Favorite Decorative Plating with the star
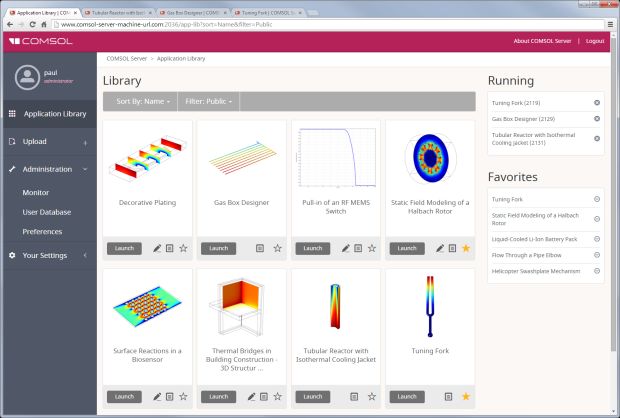 (183, 248)
